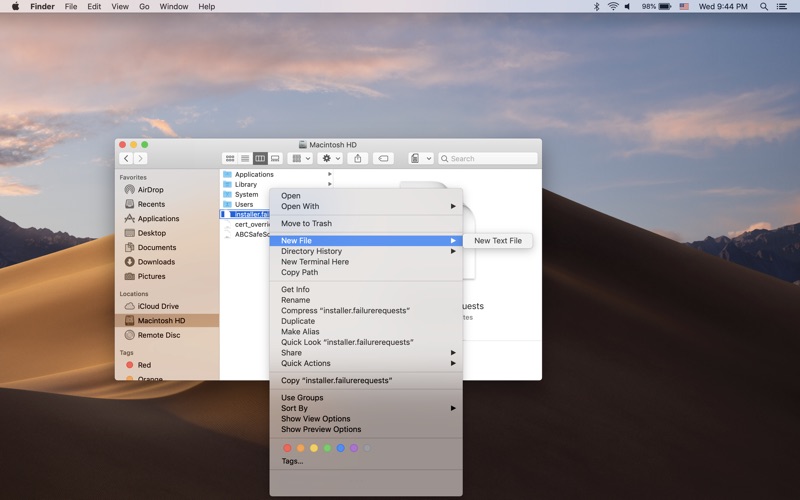Choose Show Preview Options
Viewport: 800px width, 500px height.
[366, 429]
